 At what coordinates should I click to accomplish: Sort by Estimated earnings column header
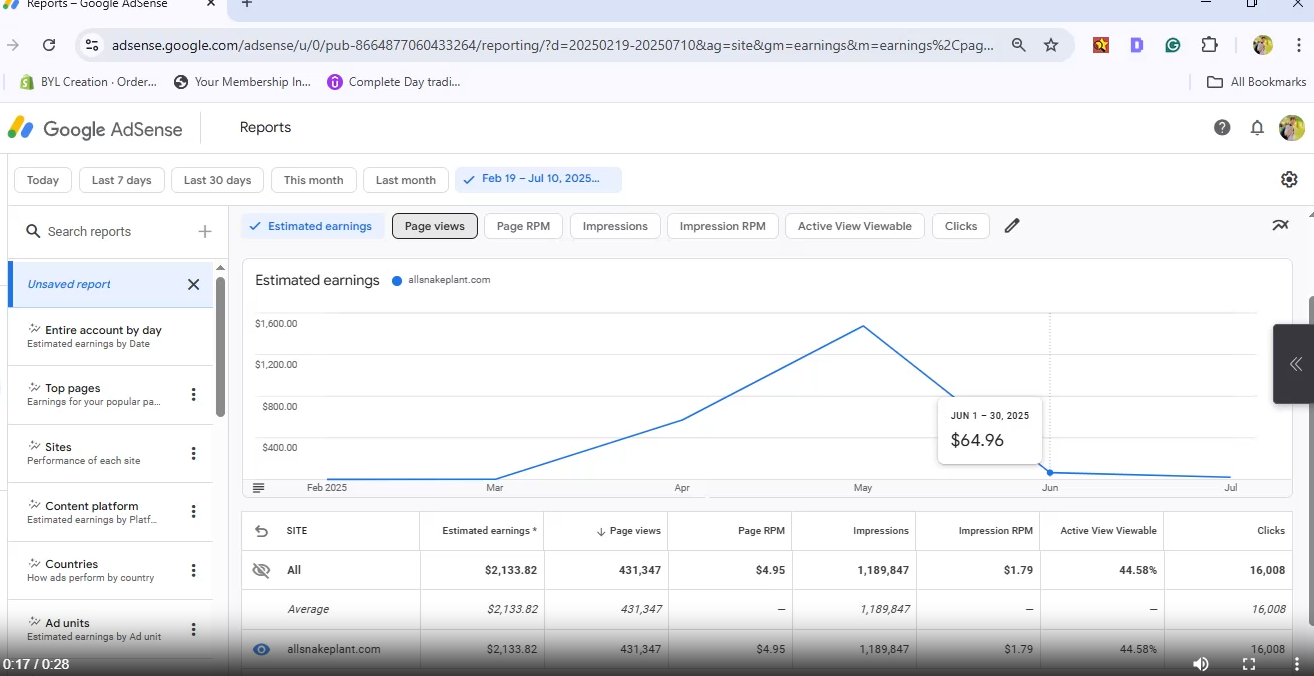489,531
